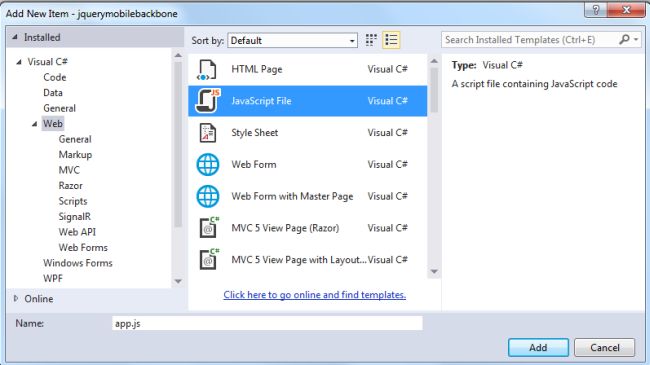Screen dimensions: 650x365
Task: Select the Web API category
Action: tap(77, 232)
